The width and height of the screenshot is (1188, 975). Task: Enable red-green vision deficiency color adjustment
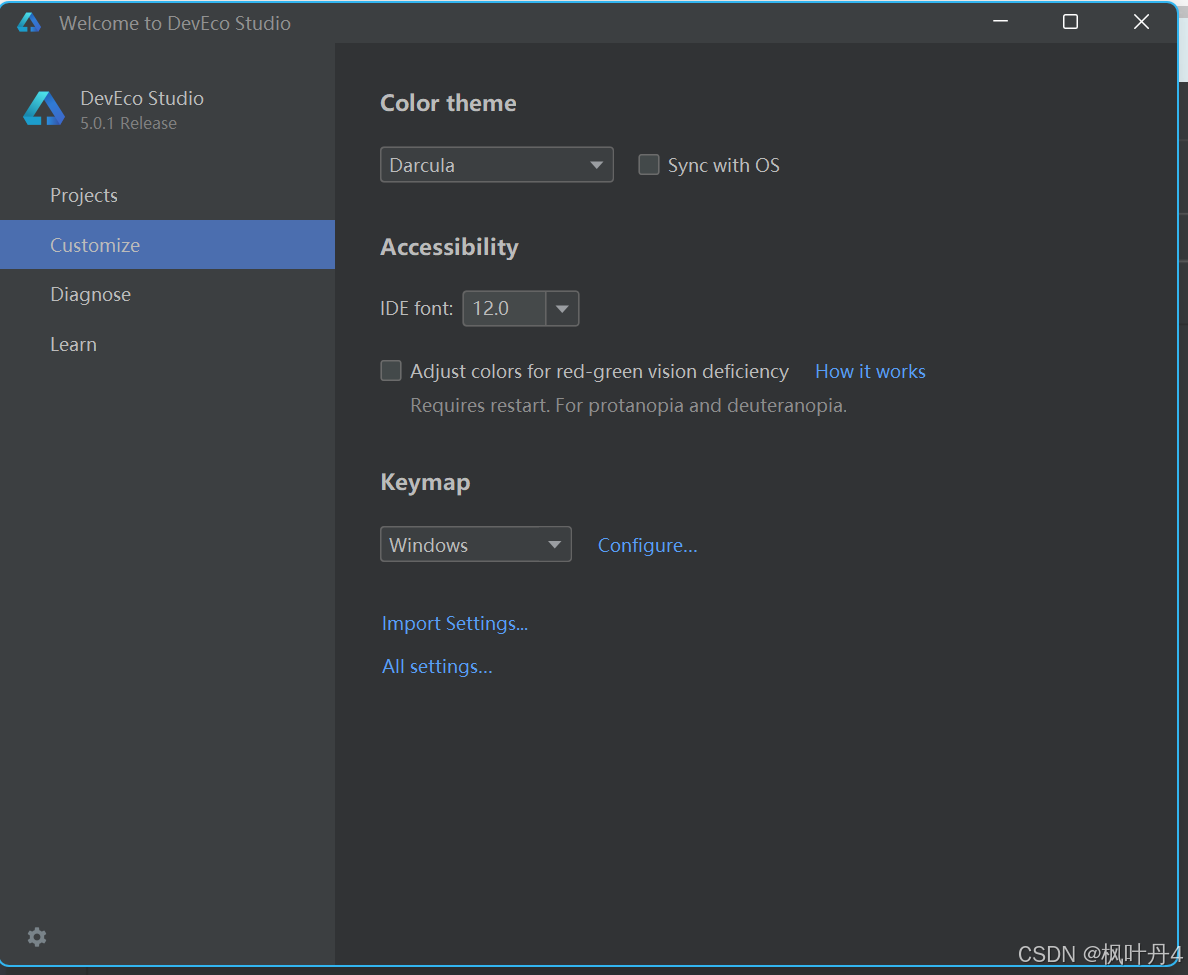(391, 371)
